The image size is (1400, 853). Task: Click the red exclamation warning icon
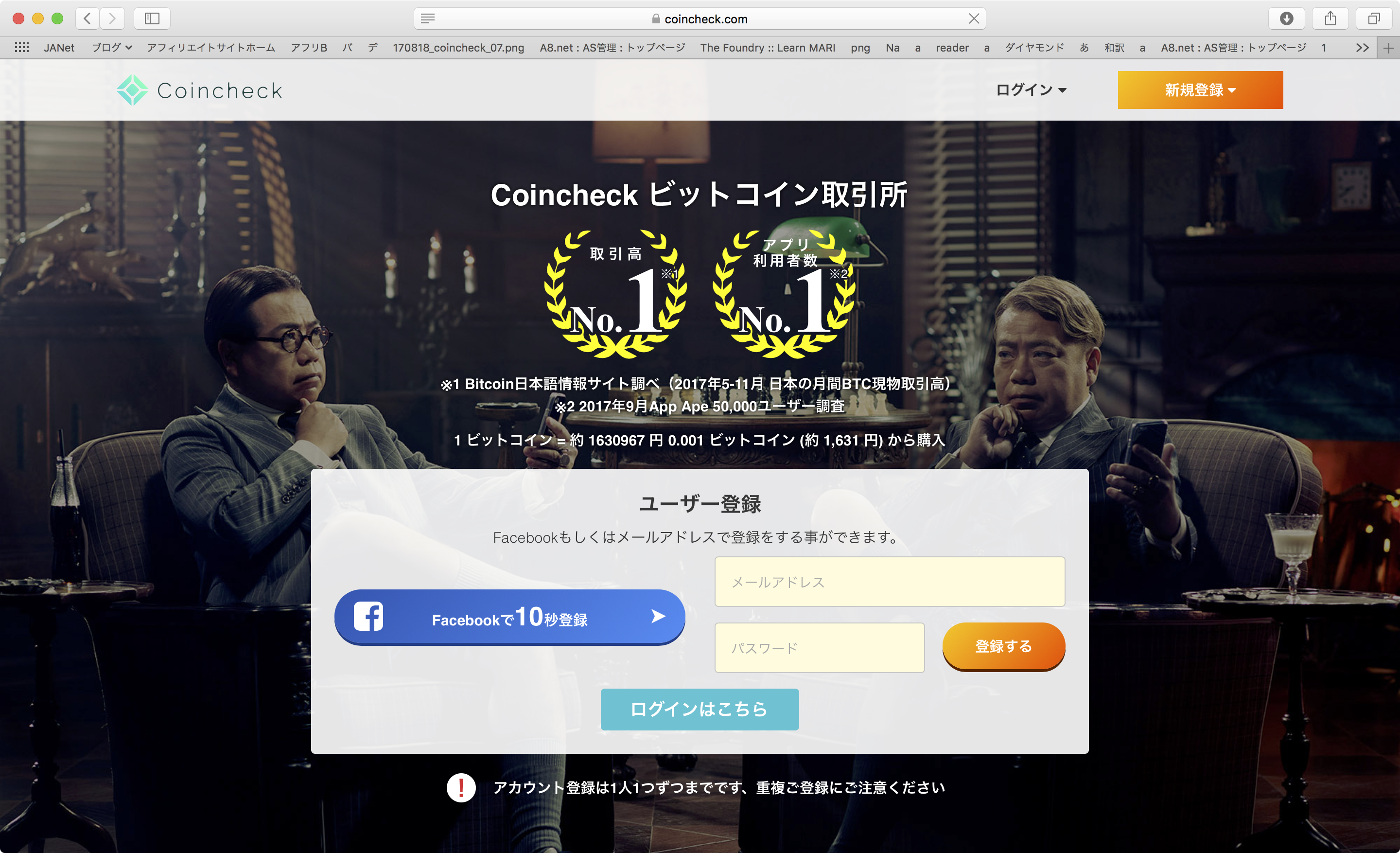[x=461, y=788]
